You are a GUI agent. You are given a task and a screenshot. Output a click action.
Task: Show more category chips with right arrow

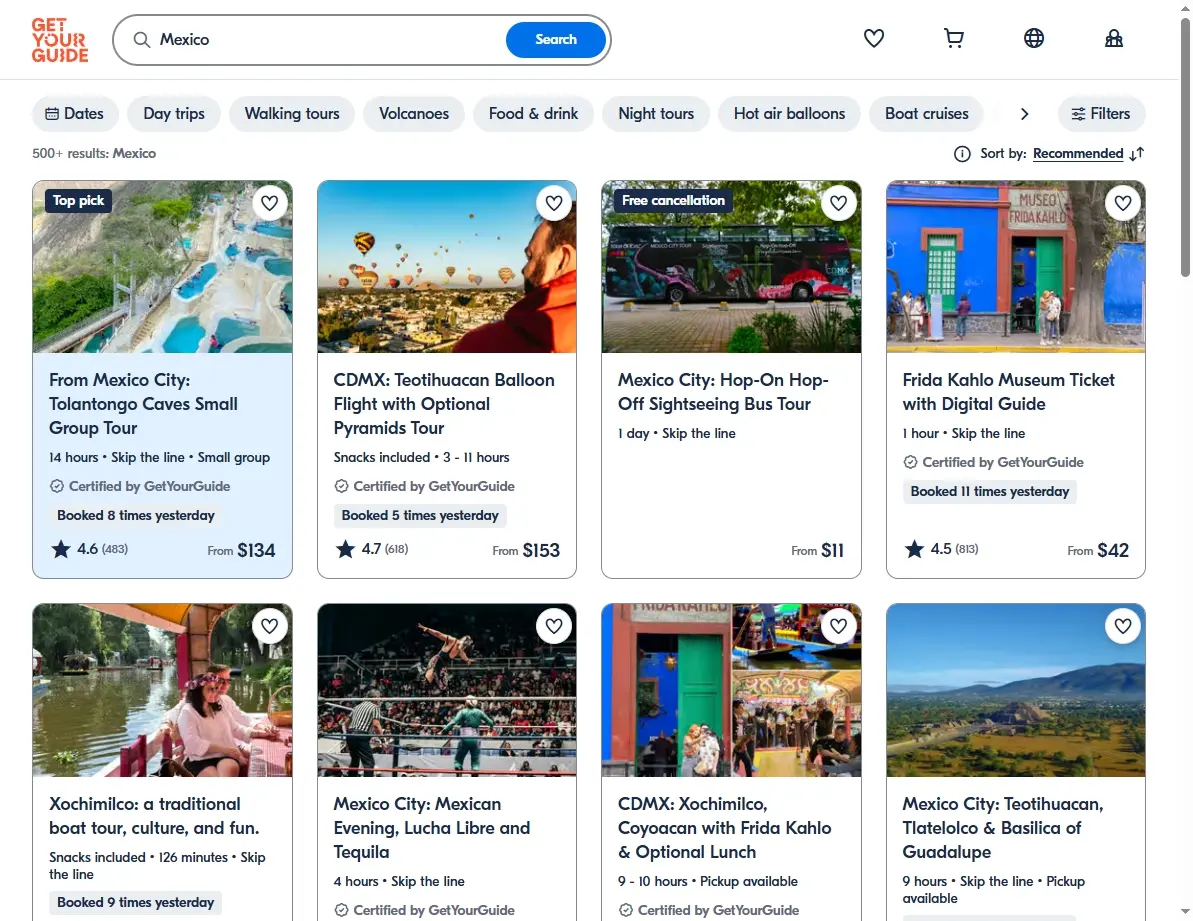click(1024, 114)
